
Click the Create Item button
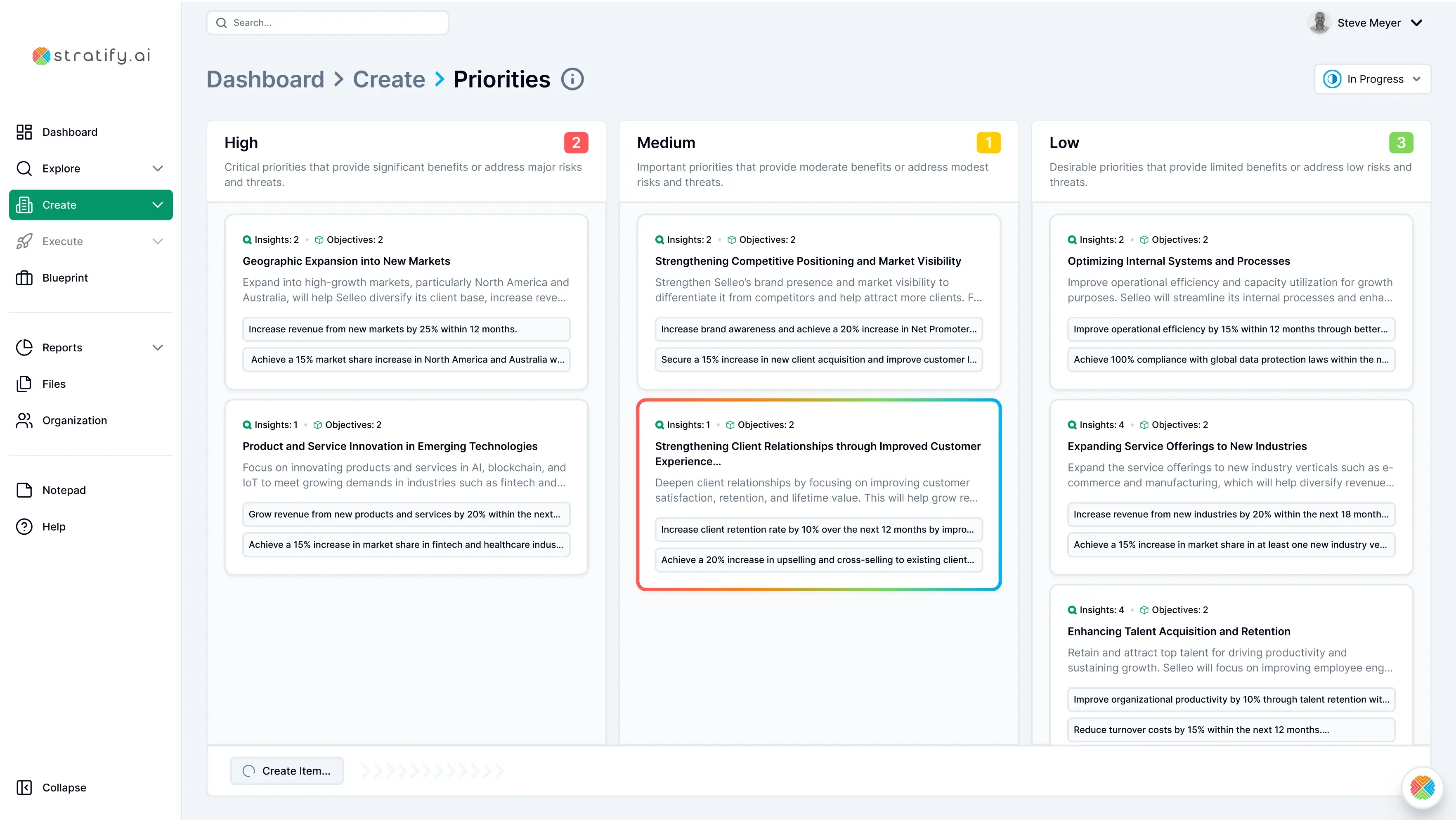[286, 771]
